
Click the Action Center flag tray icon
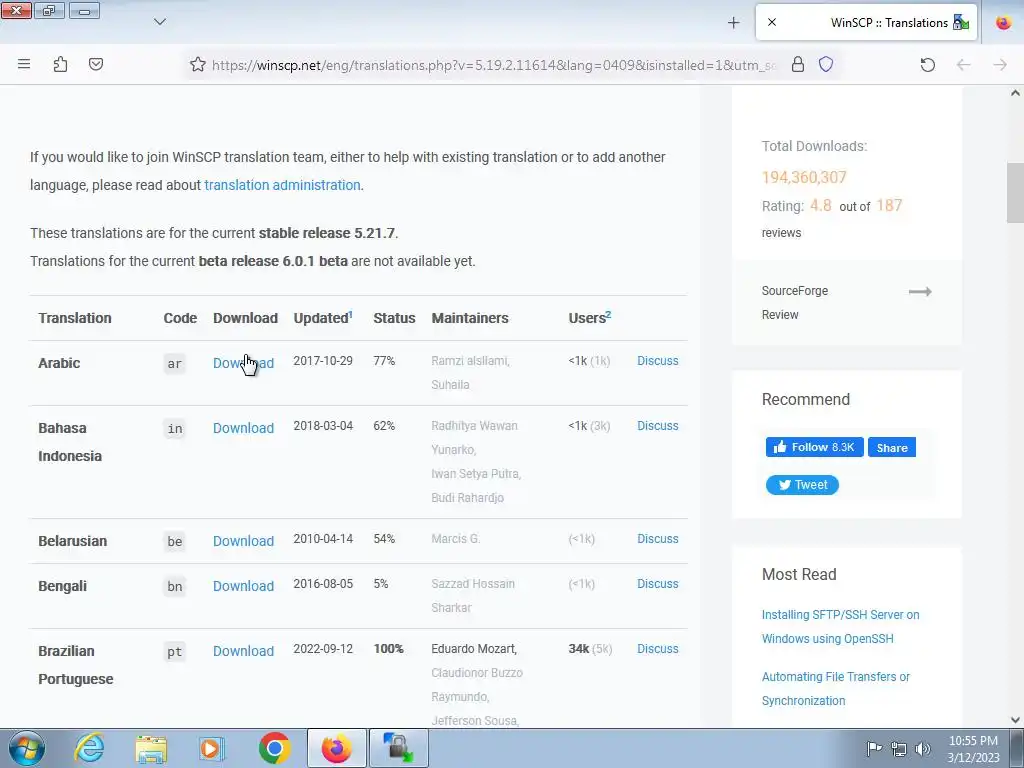(874, 748)
